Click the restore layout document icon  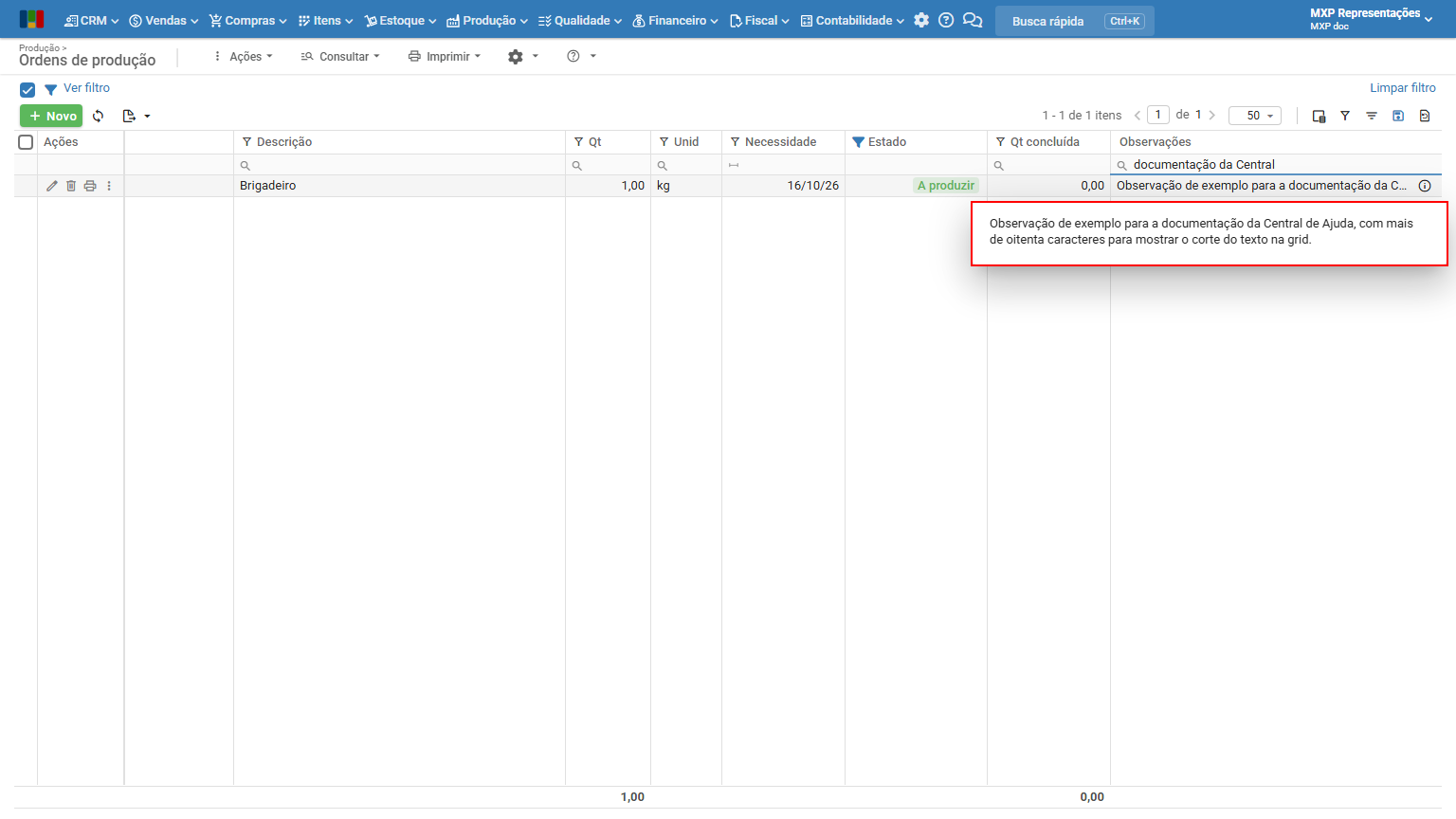[x=1425, y=116]
